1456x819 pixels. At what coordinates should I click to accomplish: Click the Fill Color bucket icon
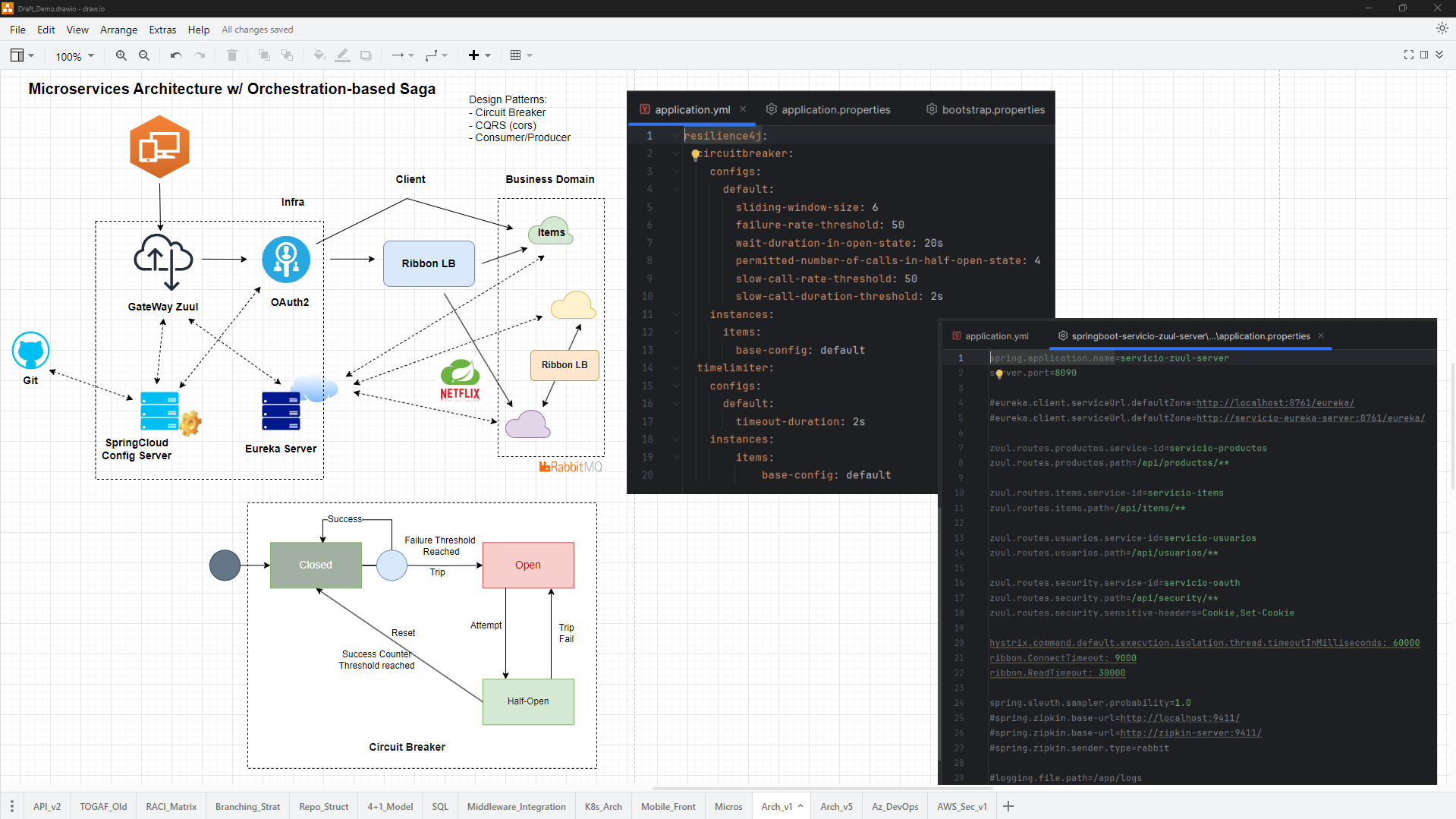click(x=319, y=55)
